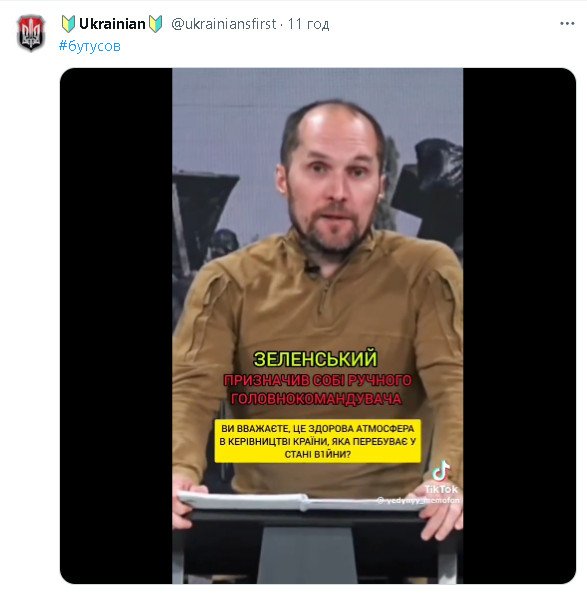
Task: Click the Ukrainian display name
Action: [112, 24]
